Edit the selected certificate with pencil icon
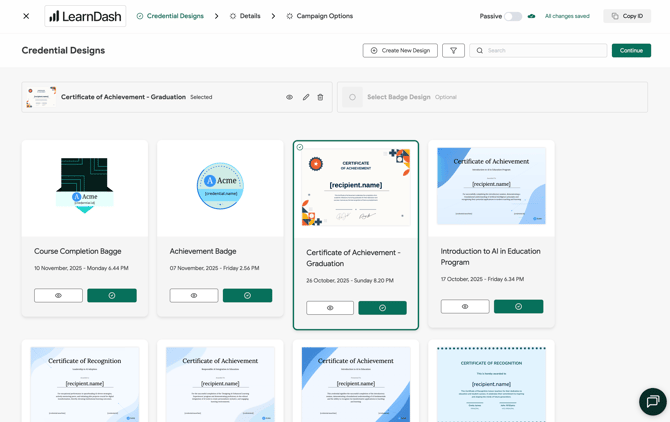Viewport: 670px width, 422px height. 306,97
